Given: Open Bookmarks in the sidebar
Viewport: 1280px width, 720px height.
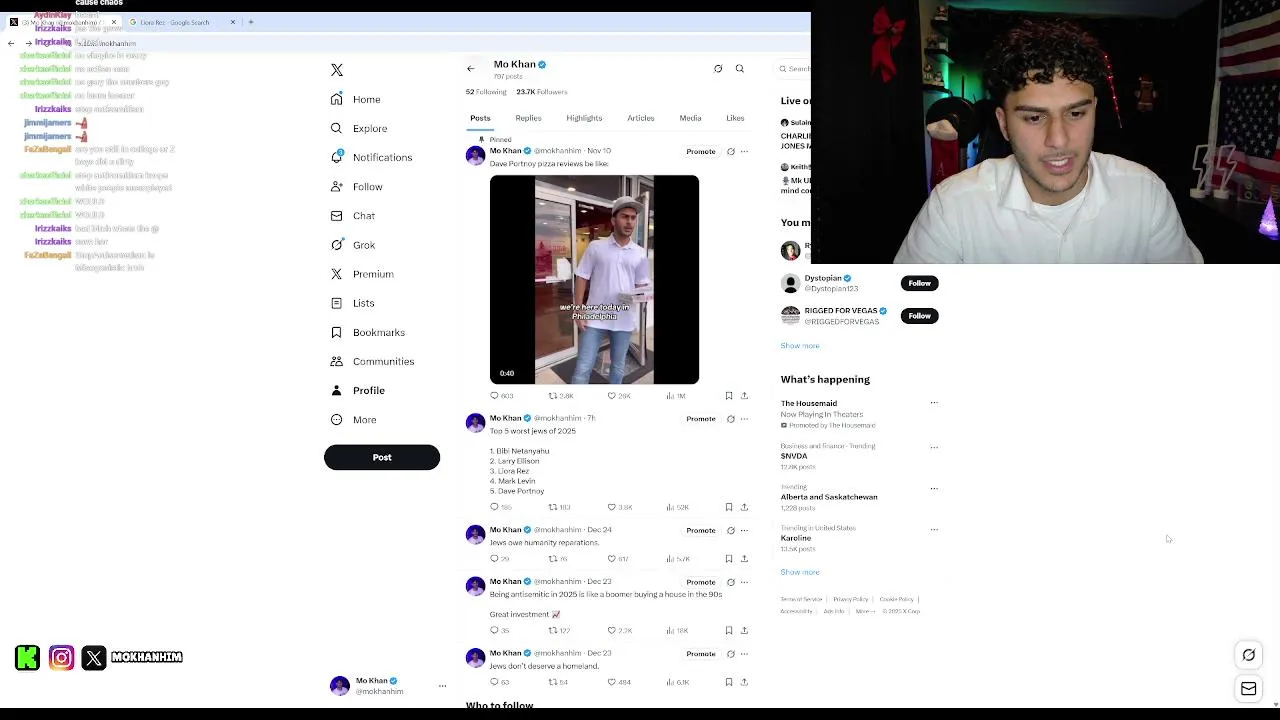Looking at the screenshot, I should [x=367, y=332].
